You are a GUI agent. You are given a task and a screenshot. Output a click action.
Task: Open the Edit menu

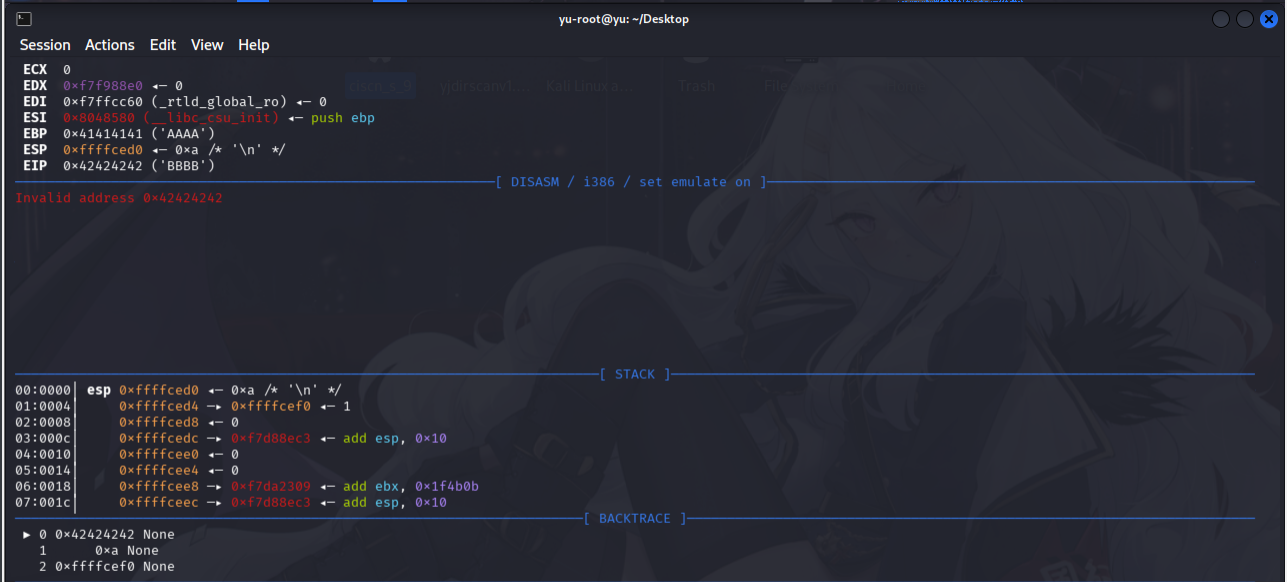[163, 45]
